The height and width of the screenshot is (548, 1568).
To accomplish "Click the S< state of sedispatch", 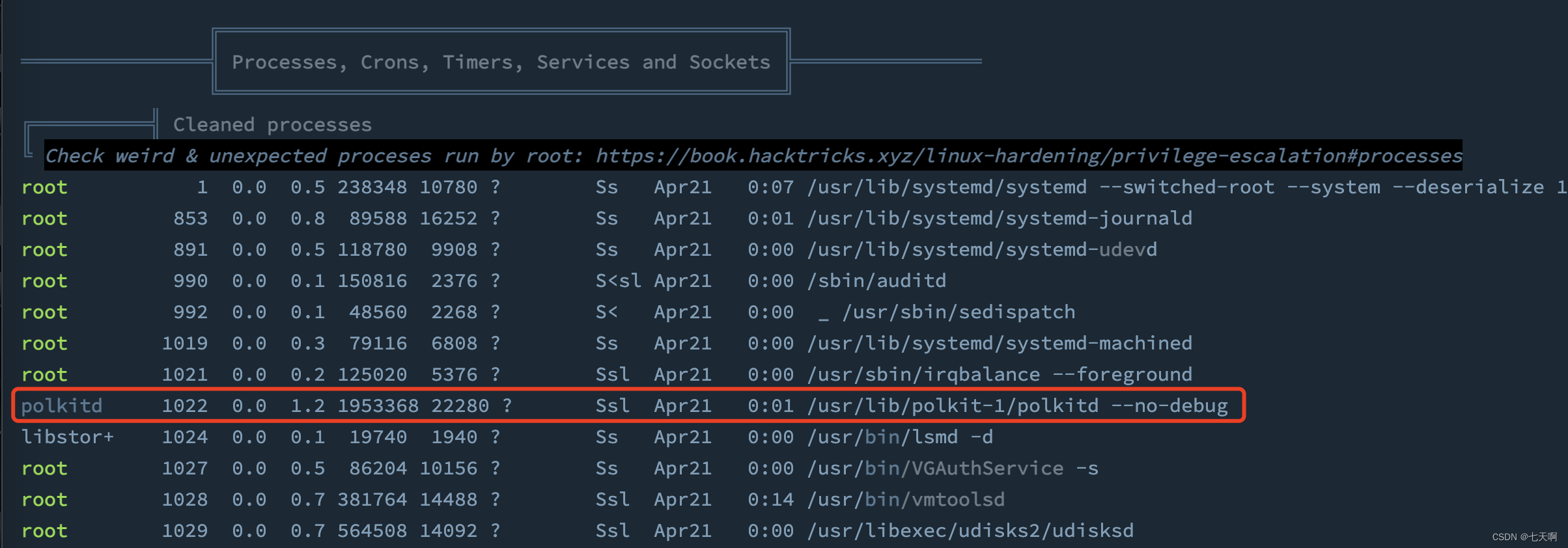I will click(606, 312).
